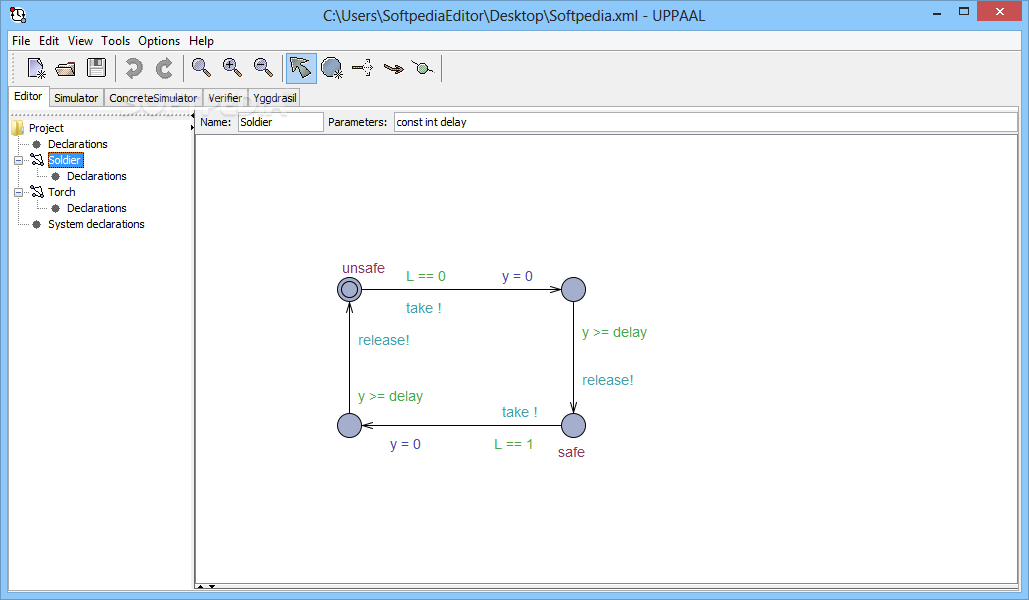
Task: Click the left-side 'y >= delay' guard
Action: (x=390, y=396)
